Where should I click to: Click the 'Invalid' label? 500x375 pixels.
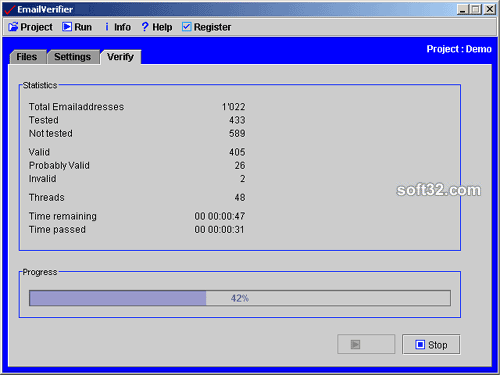42,179
